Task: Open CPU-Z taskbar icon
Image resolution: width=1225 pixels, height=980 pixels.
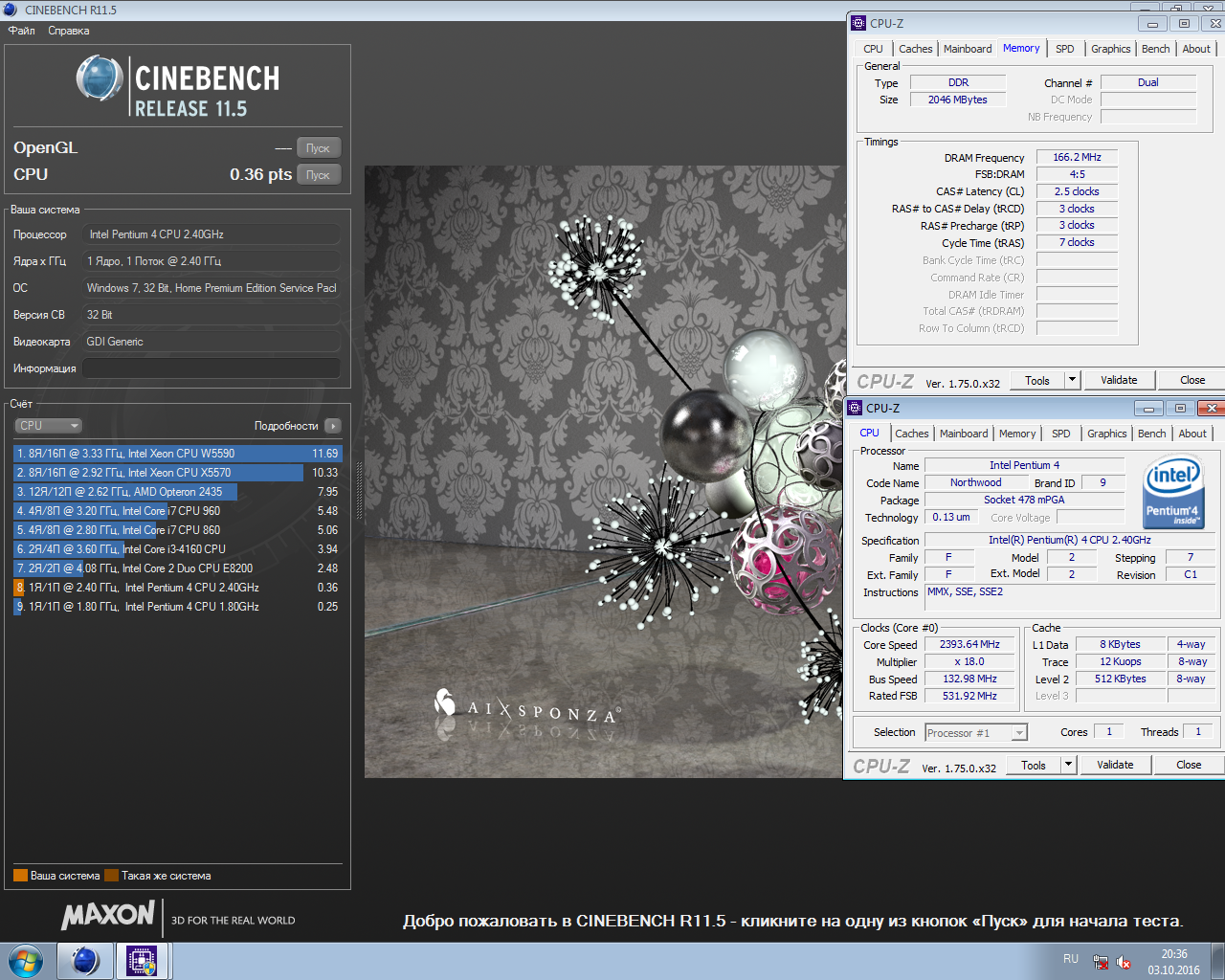Action: tap(143, 961)
